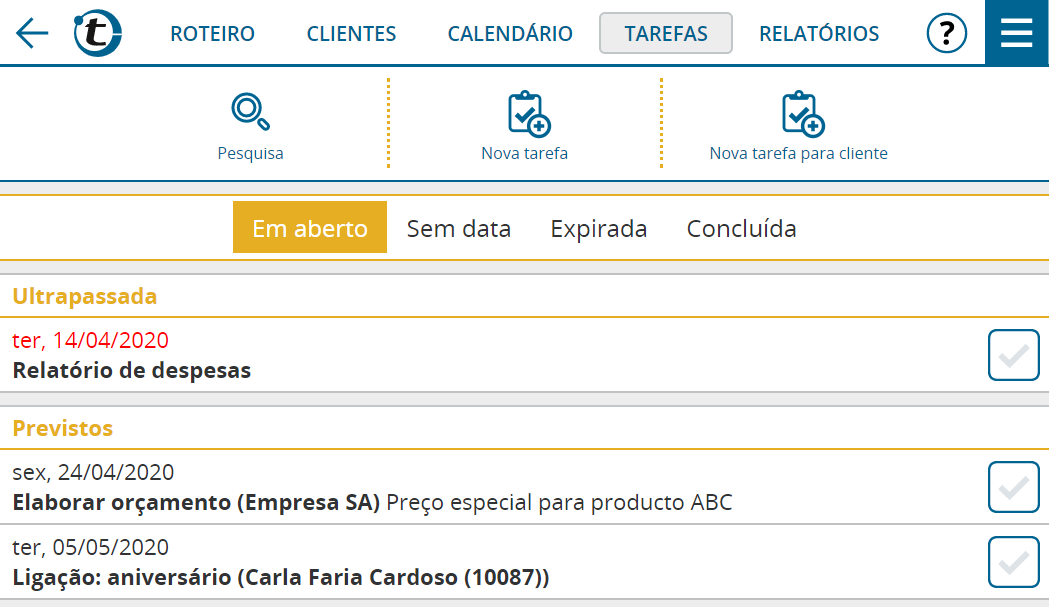Open the Elaborar orçamento (Empresa SA) task

pyautogui.click(x=495, y=488)
